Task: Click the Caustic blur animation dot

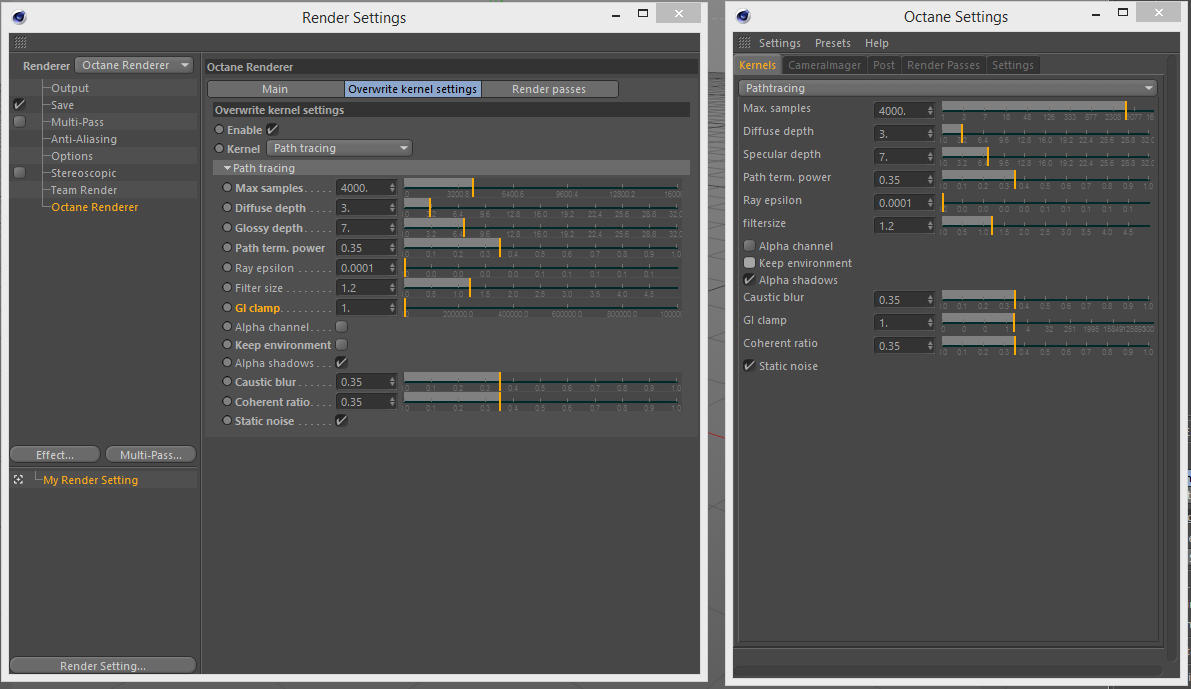Action: (226, 381)
